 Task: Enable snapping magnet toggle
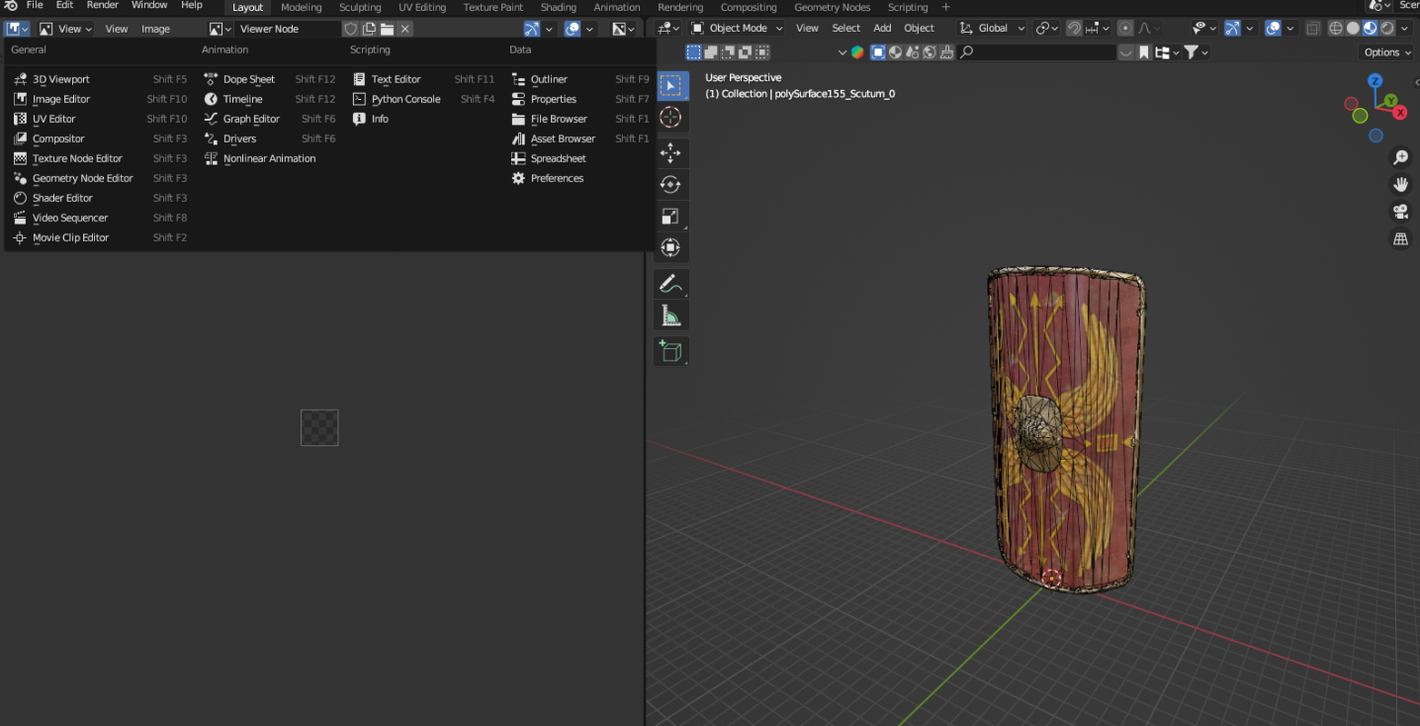pos(1074,28)
